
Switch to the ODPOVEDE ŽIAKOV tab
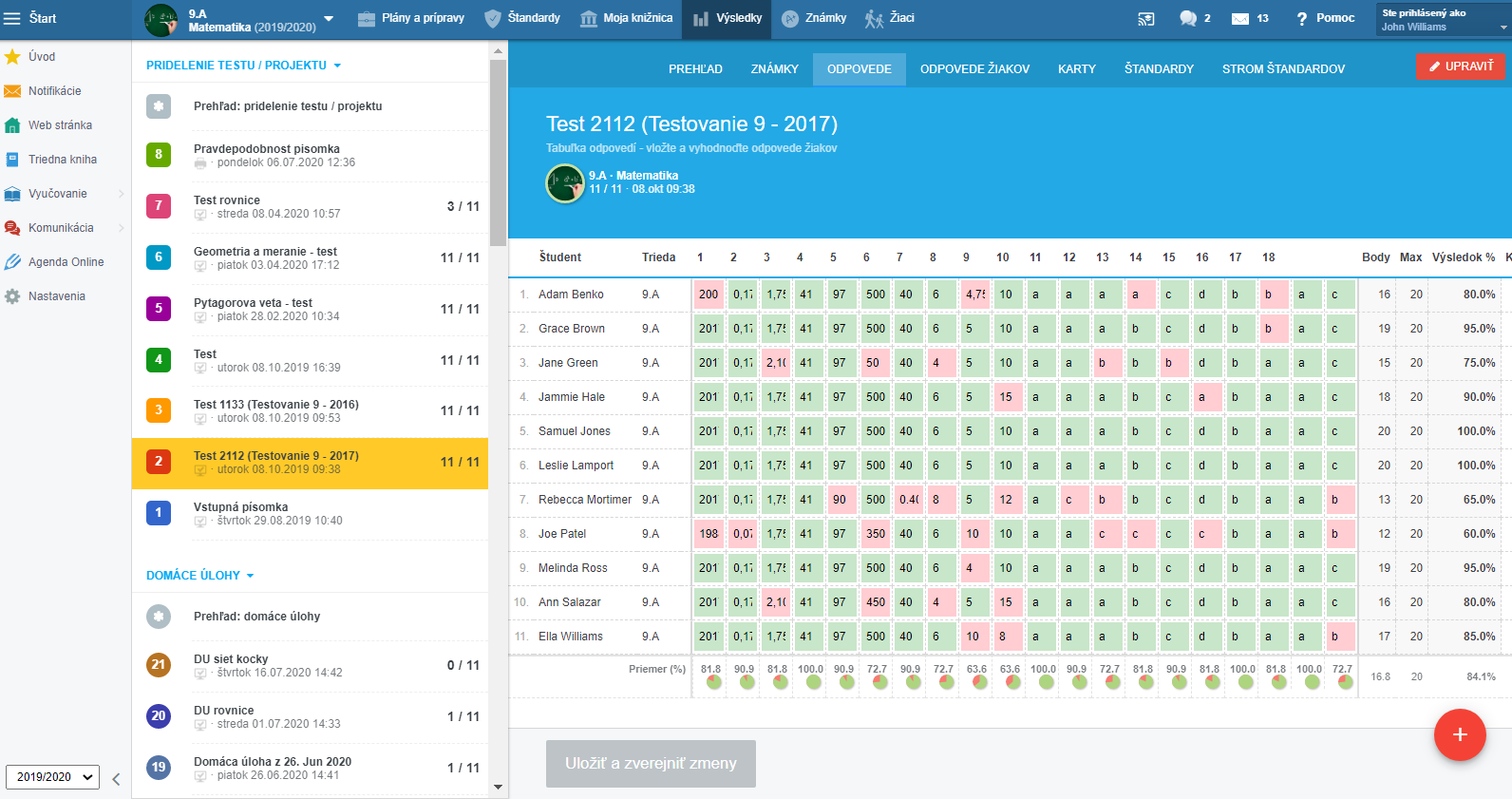click(x=974, y=69)
